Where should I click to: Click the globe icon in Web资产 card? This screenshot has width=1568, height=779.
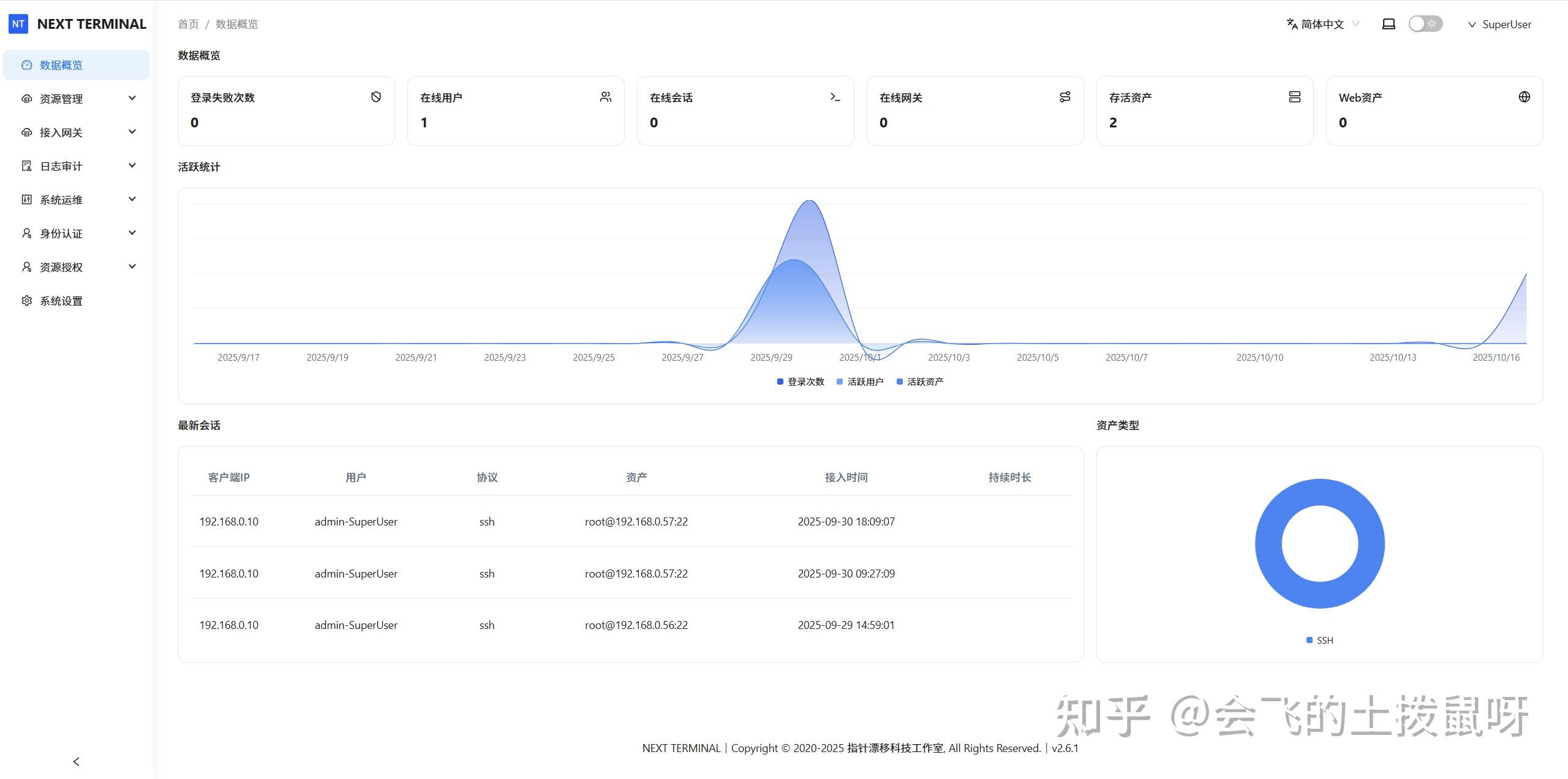(1525, 97)
